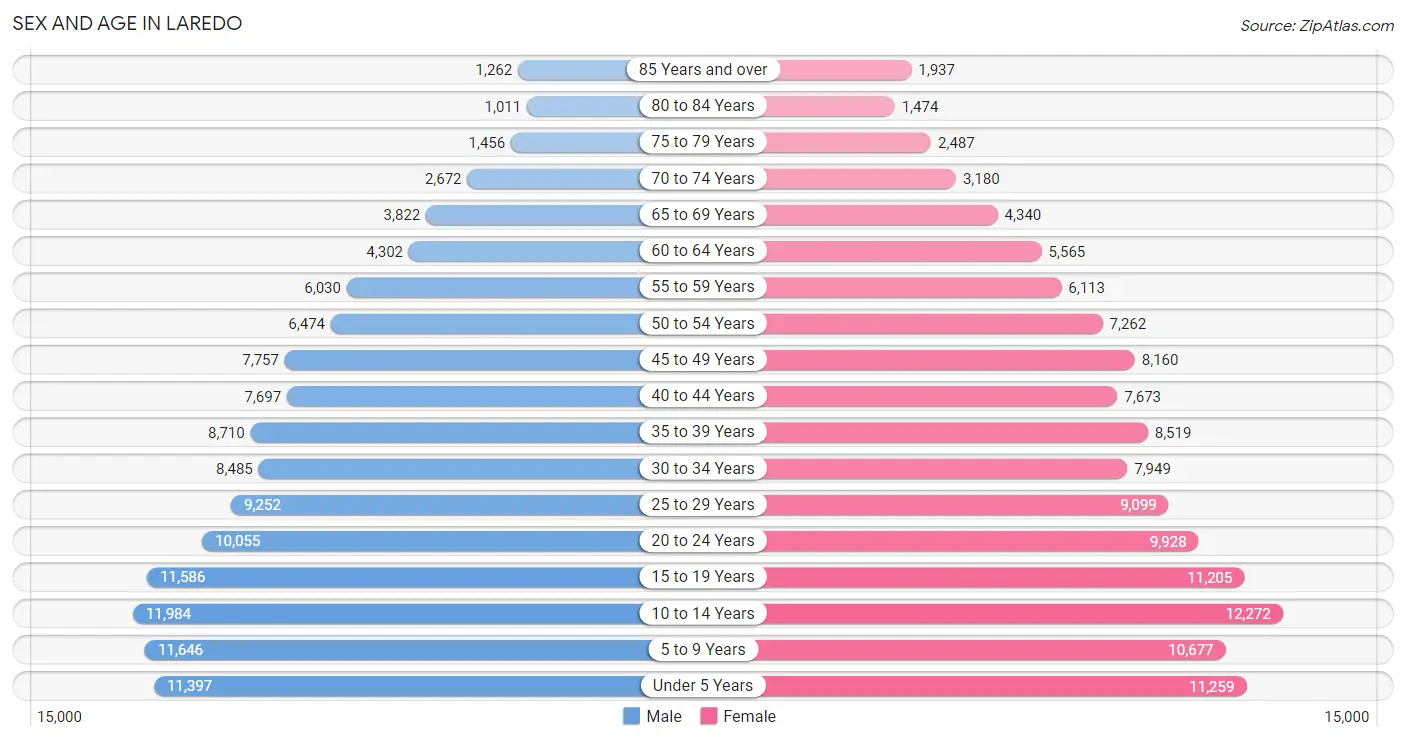This screenshot has width=1406, height=741.
Task: Select the 85 Years and over label
Action: coord(703,70)
